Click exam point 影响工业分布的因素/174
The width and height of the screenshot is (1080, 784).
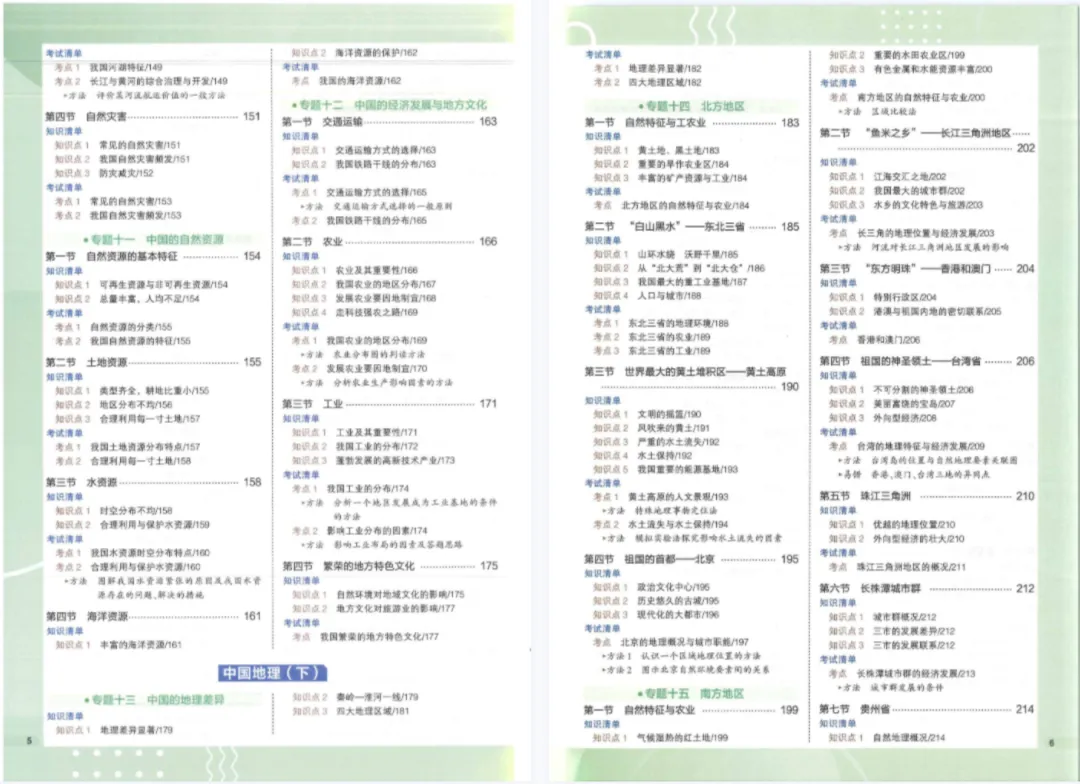[377, 530]
